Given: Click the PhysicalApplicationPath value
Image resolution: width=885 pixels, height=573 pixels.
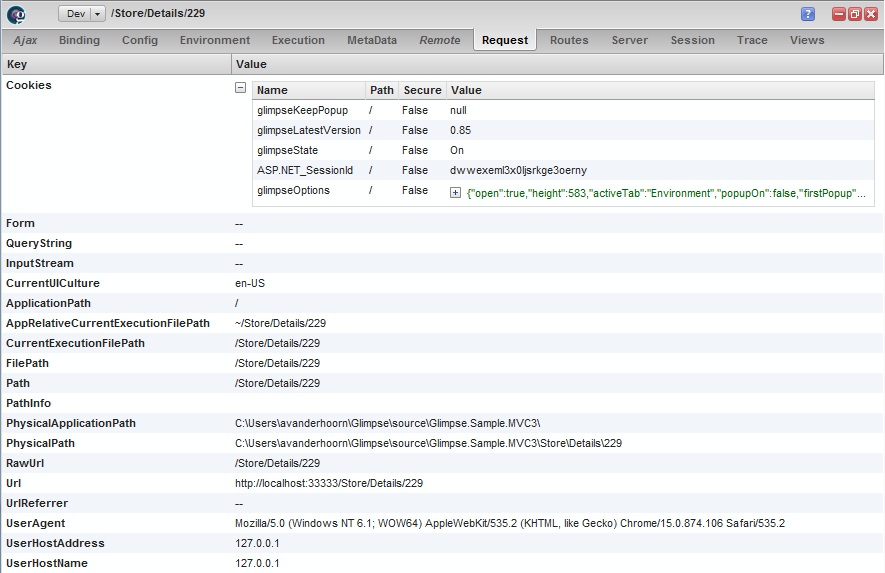Looking at the screenshot, I should point(388,423).
